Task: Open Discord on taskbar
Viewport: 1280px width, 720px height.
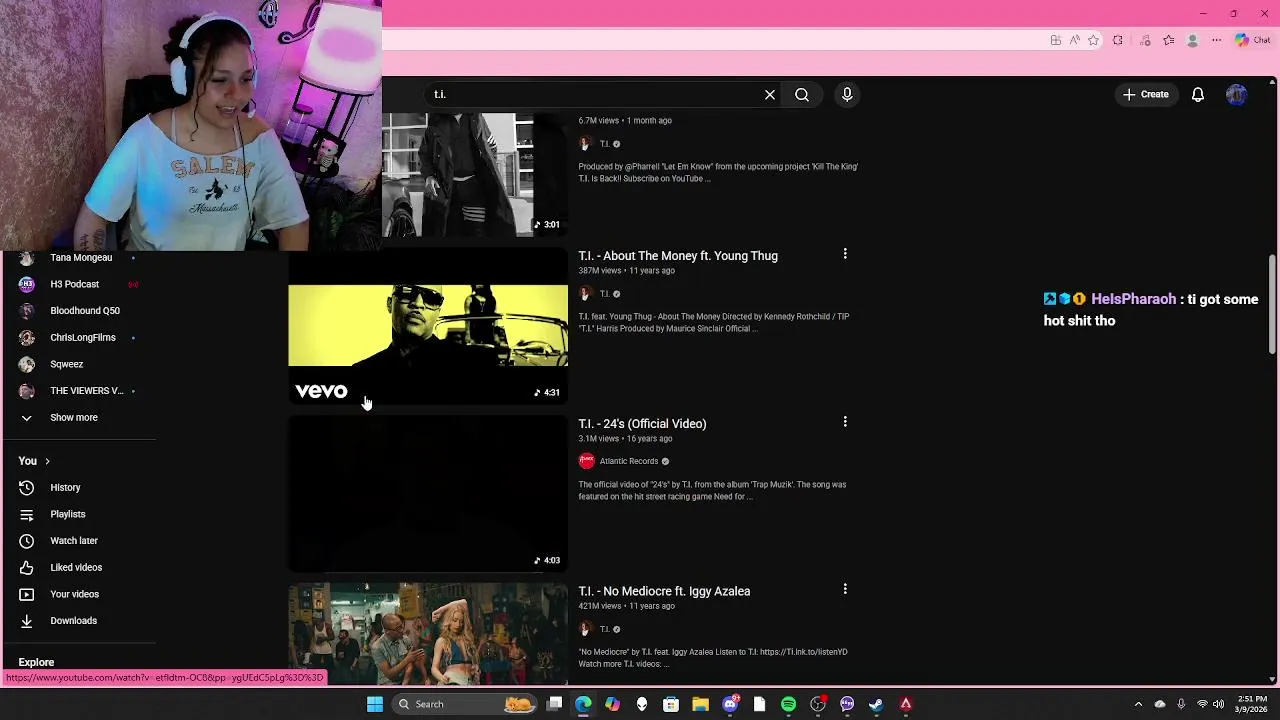Action: [x=730, y=704]
